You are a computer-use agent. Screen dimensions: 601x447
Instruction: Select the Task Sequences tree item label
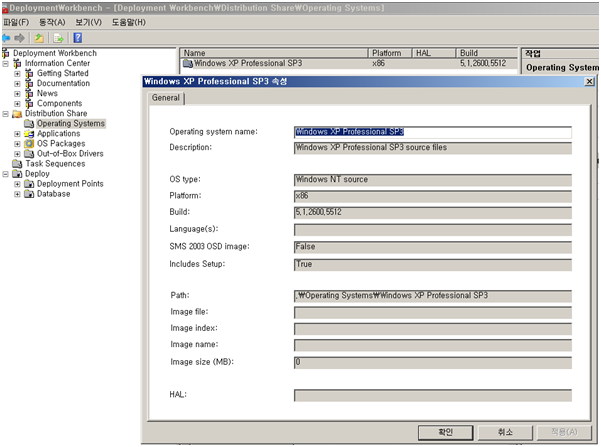55,164
